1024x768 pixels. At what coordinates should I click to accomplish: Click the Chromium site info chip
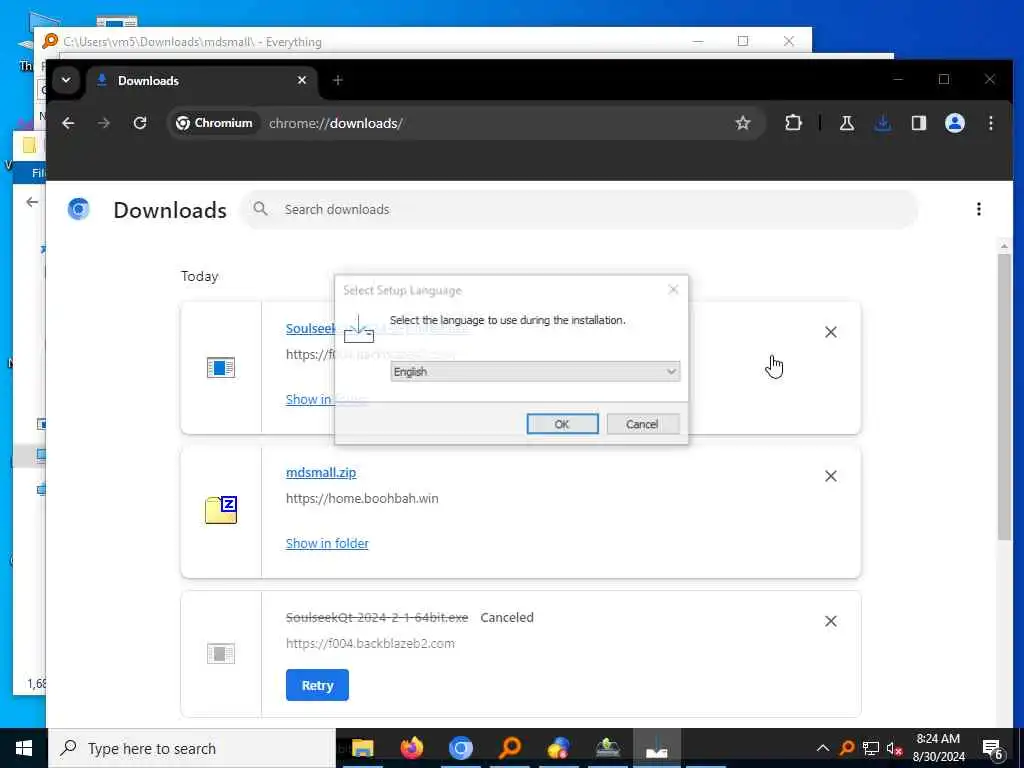click(x=214, y=123)
